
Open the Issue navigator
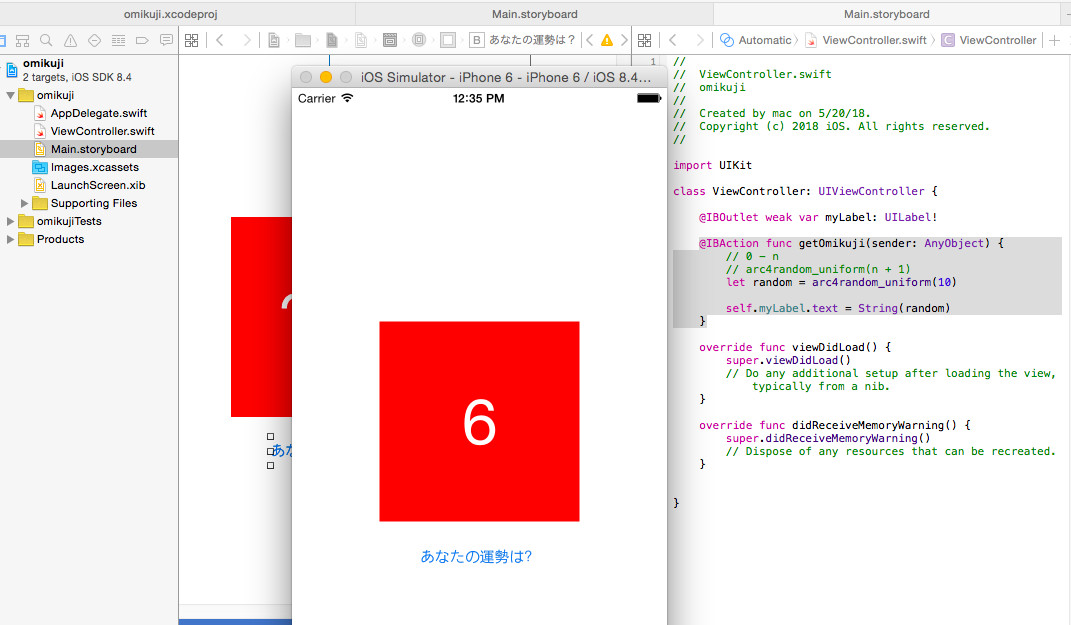tap(70, 40)
